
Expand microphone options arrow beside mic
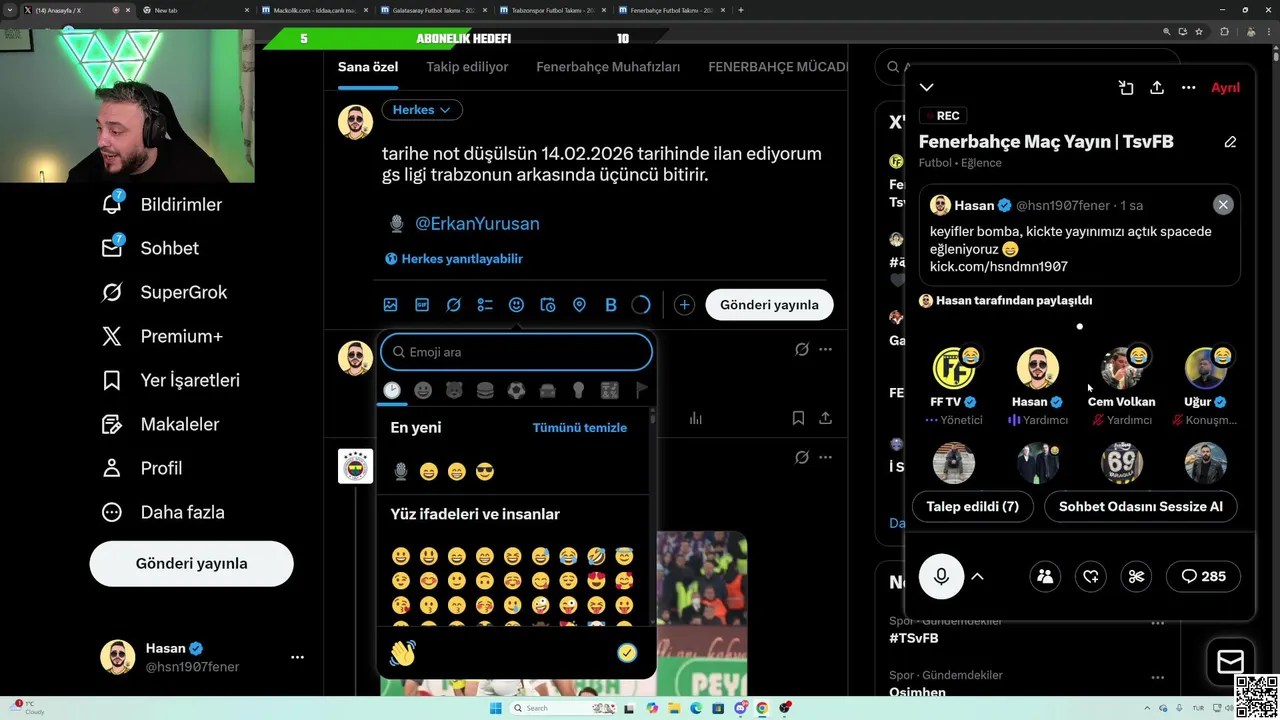point(978,576)
